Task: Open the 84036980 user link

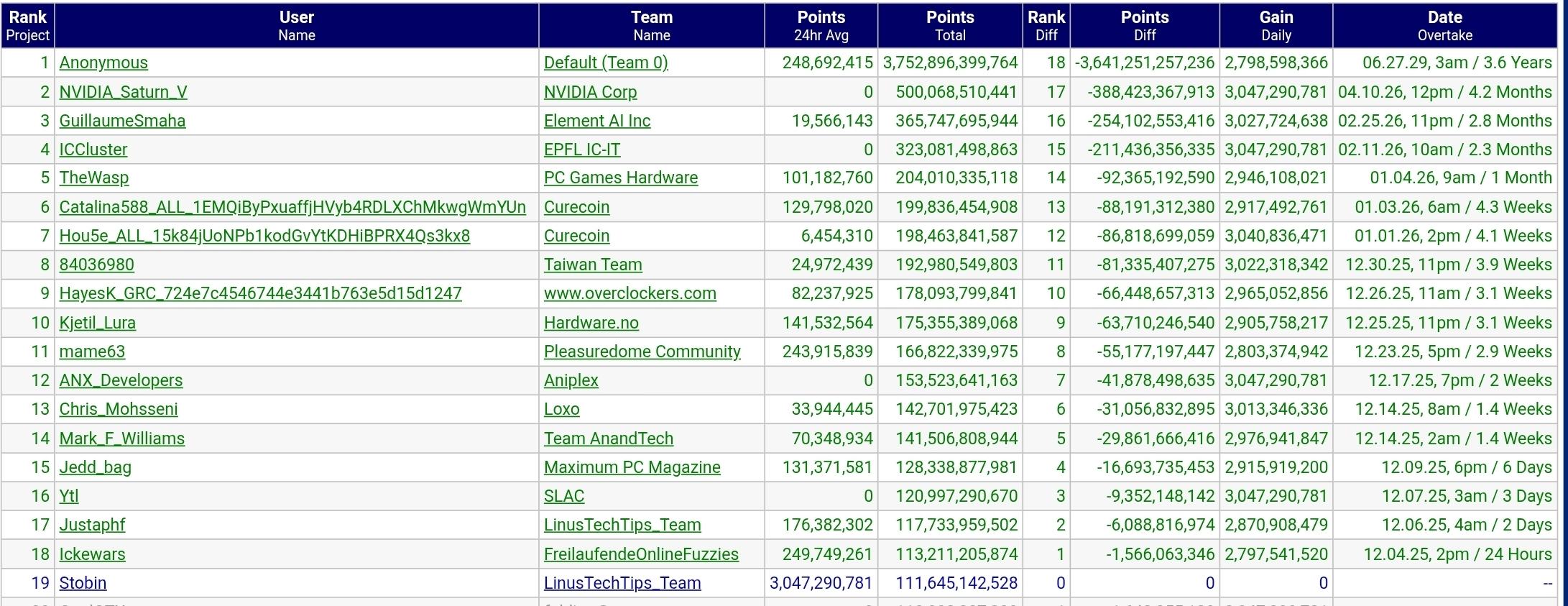Action: 96,265
